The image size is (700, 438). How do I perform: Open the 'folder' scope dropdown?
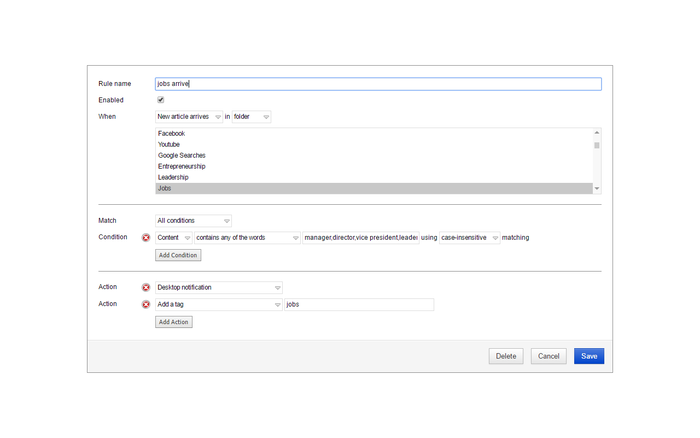(x=251, y=117)
